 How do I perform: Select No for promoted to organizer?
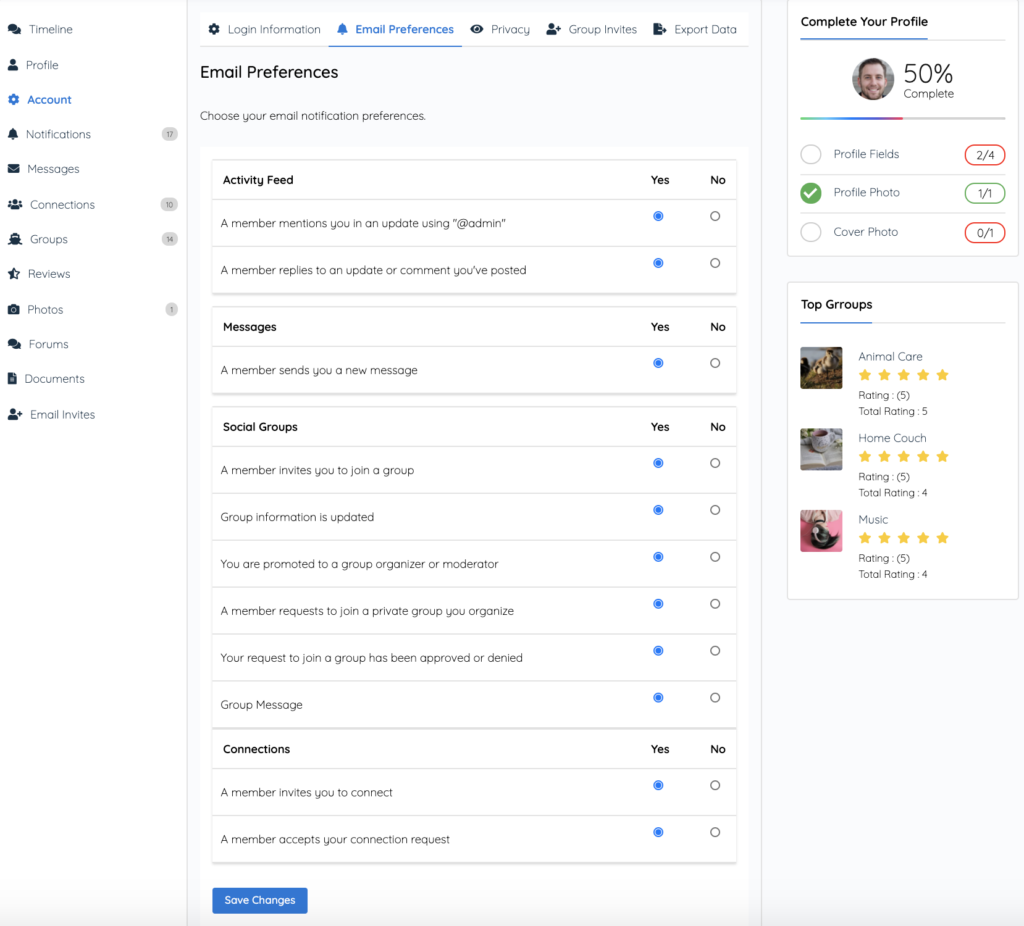pos(715,557)
